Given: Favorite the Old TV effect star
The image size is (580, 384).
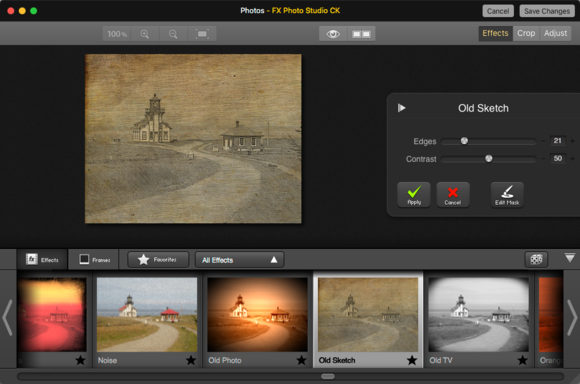Looking at the screenshot, I should 523,360.
